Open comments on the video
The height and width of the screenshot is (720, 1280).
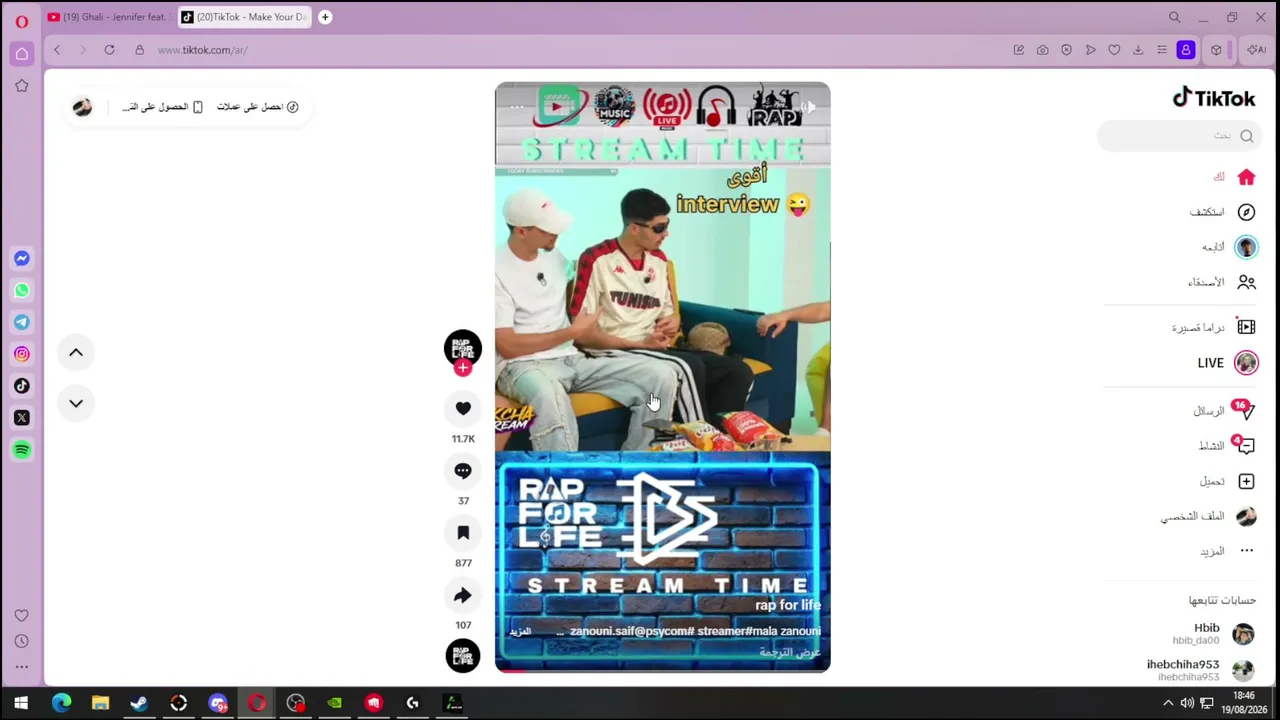click(x=463, y=470)
